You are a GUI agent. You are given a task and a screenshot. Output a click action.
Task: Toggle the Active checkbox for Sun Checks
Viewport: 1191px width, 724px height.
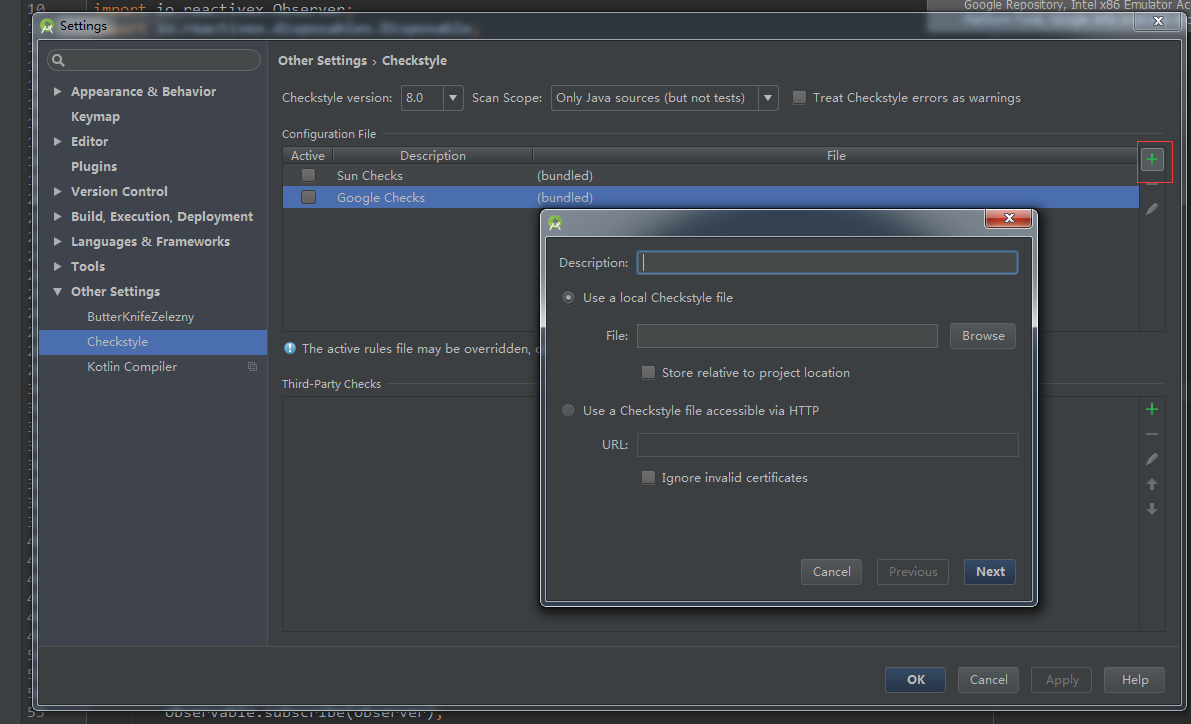[308, 175]
